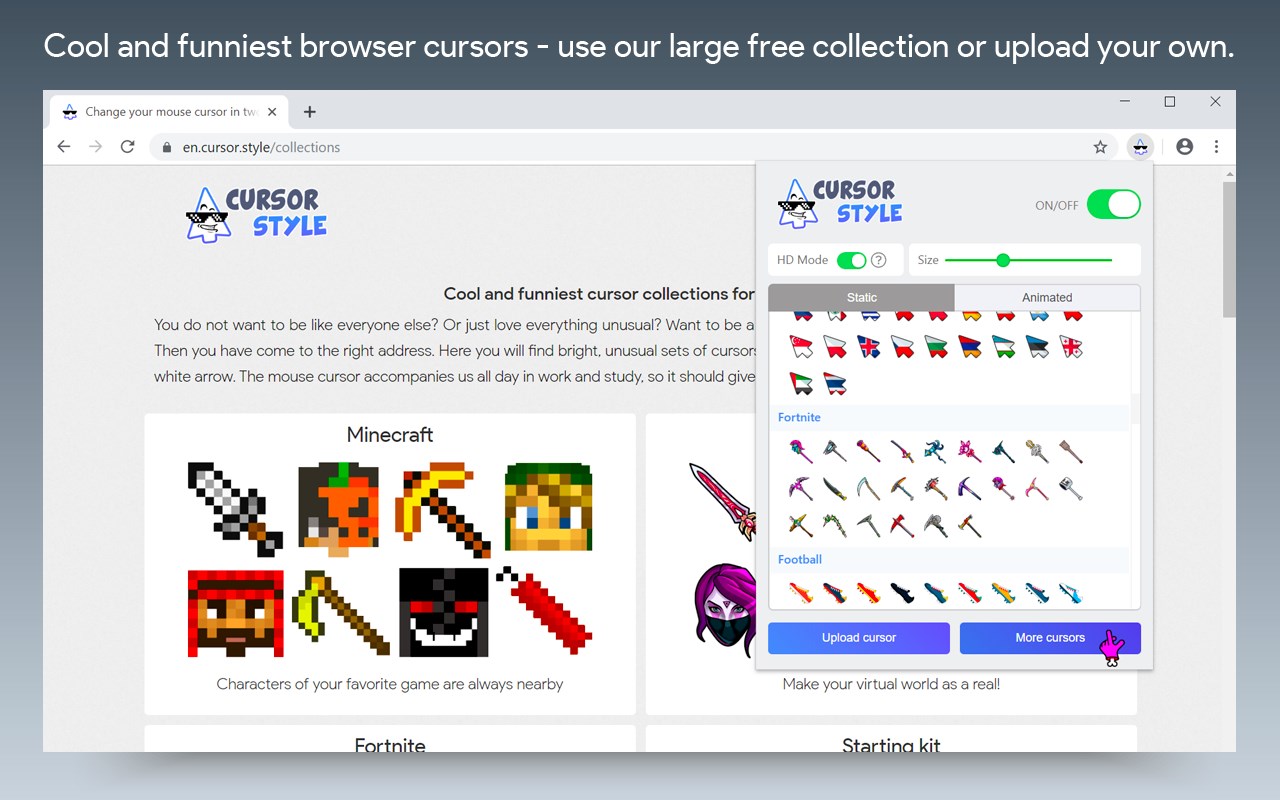Pick the red Fortnite pickaxe cursor

click(902, 526)
